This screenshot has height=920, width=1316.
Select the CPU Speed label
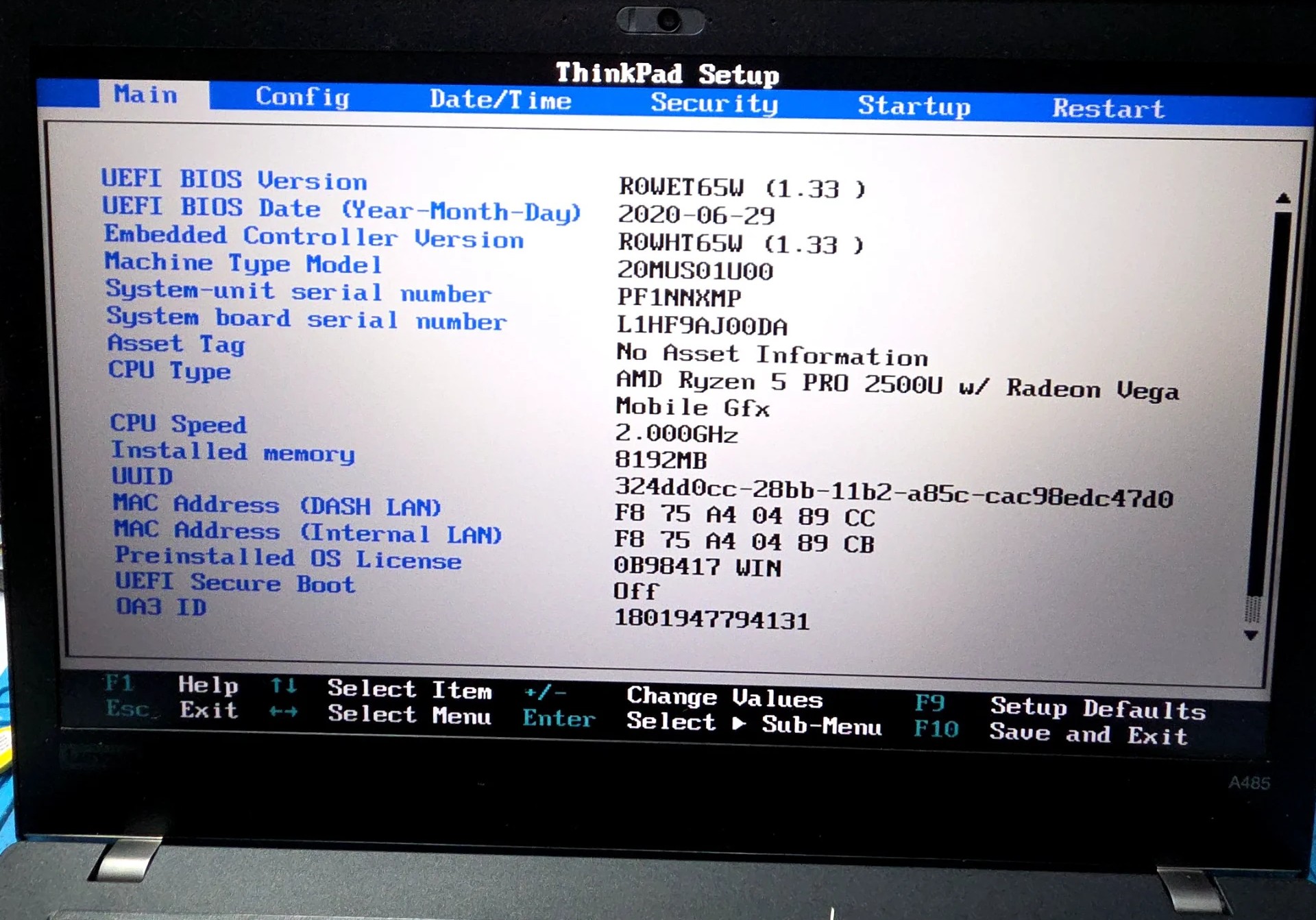click(178, 424)
